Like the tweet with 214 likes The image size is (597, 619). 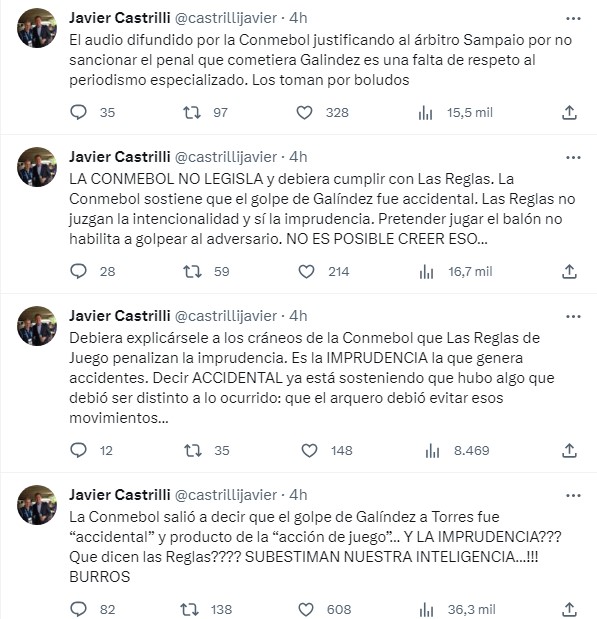306,272
